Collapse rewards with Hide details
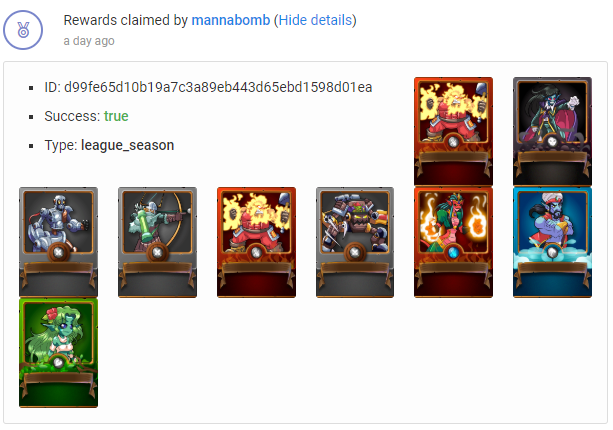Viewport: 613px width, 430px height. pyautogui.click(x=315, y=20)
